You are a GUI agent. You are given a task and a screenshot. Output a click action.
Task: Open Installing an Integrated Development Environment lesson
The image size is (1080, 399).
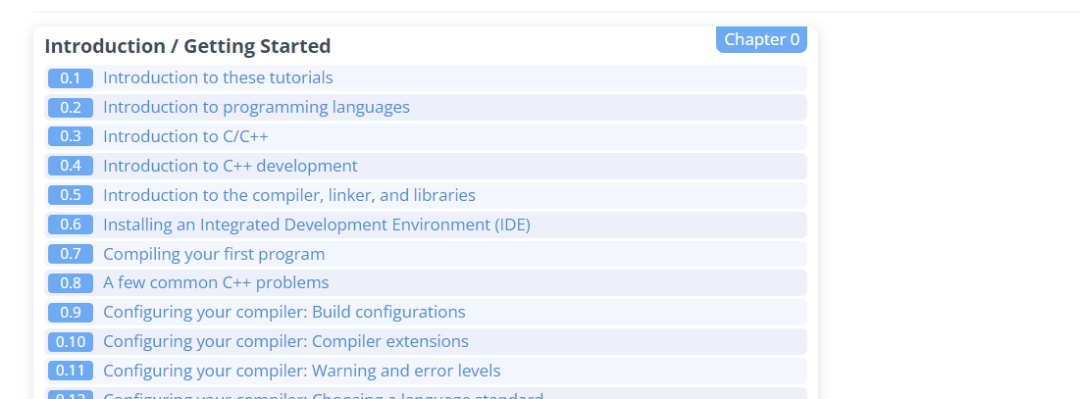tap(317, 225)
